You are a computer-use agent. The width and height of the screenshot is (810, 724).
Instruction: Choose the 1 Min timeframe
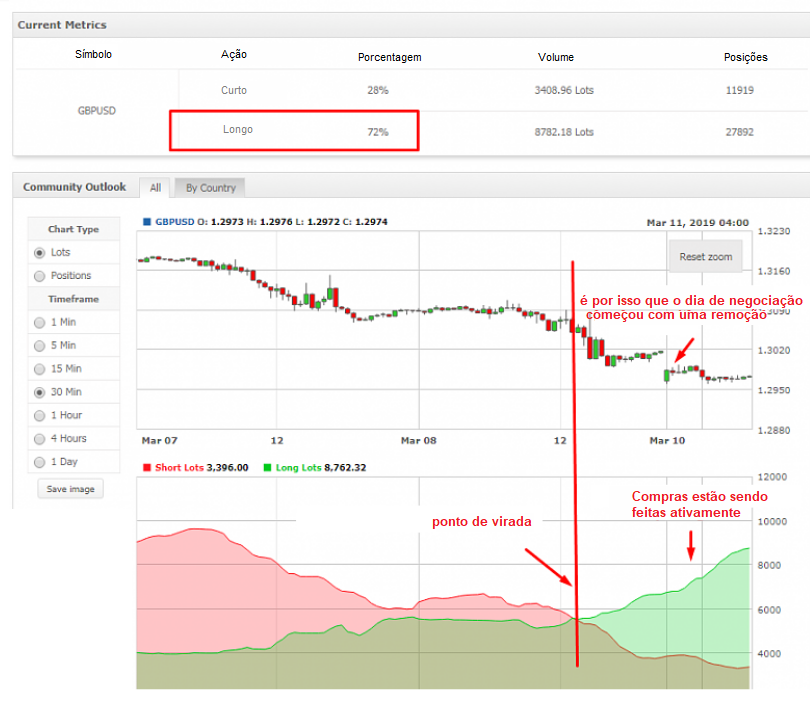click(x=40, y=322)
